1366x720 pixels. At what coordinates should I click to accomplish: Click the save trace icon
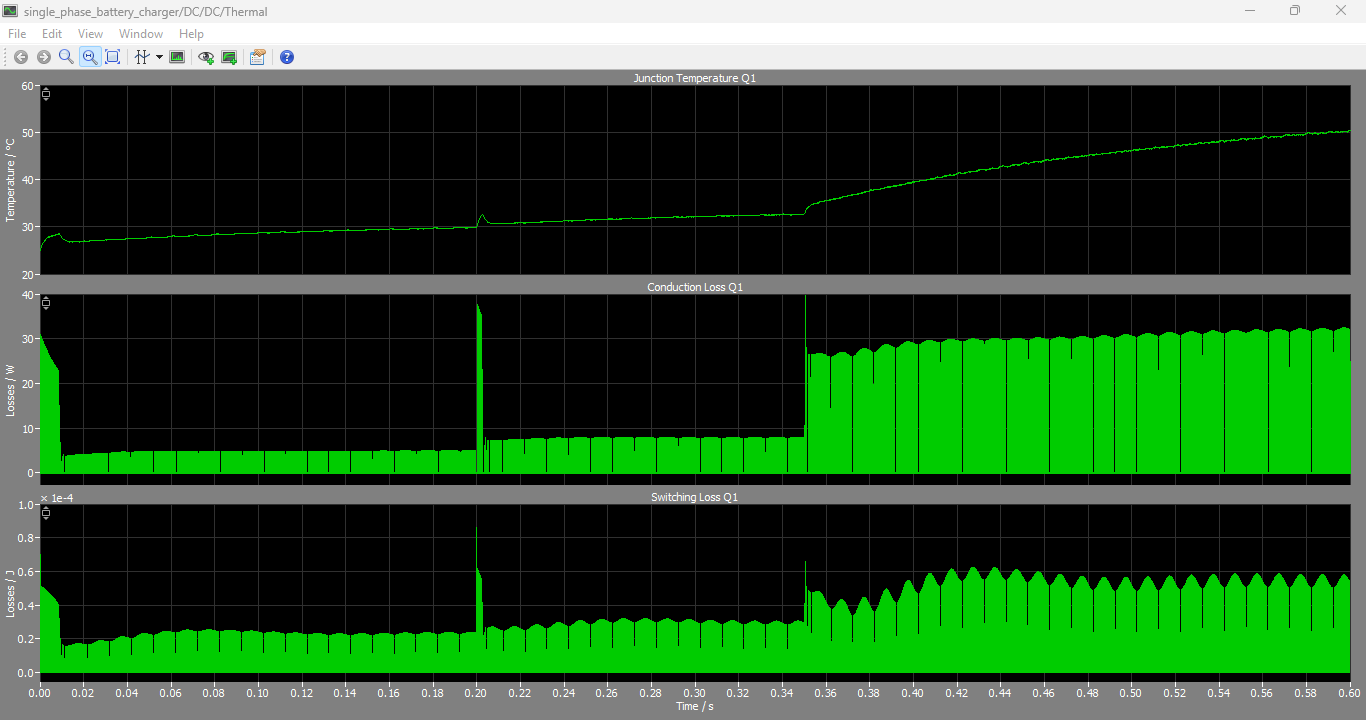tap(229, 57)
